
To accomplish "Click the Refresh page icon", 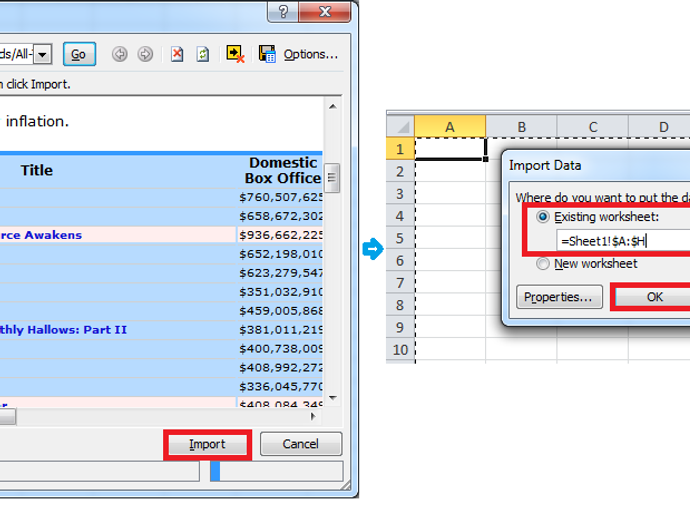I will click(202, 54).
